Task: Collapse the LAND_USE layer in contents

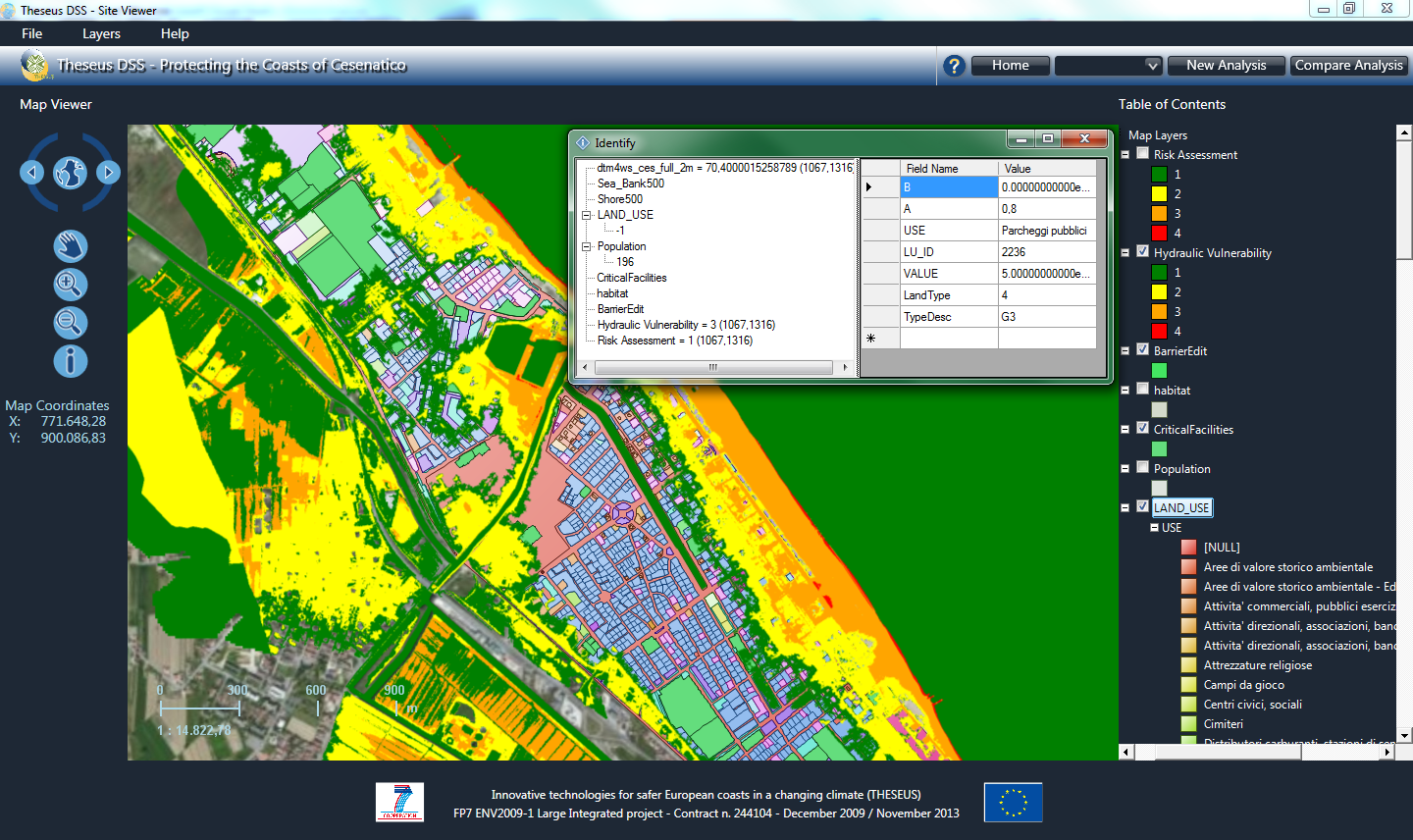Action: [x=1125, y=507]
